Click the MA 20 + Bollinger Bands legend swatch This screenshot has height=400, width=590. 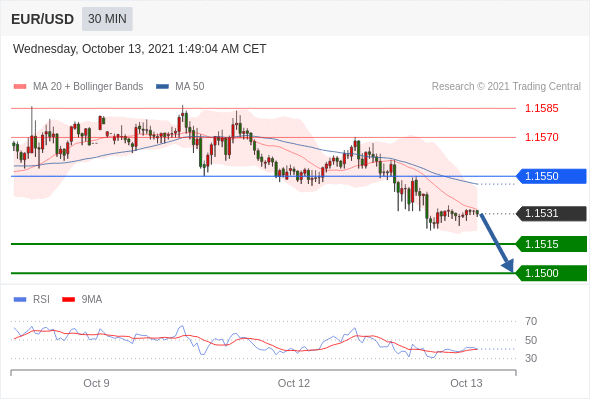coord(20,87)
